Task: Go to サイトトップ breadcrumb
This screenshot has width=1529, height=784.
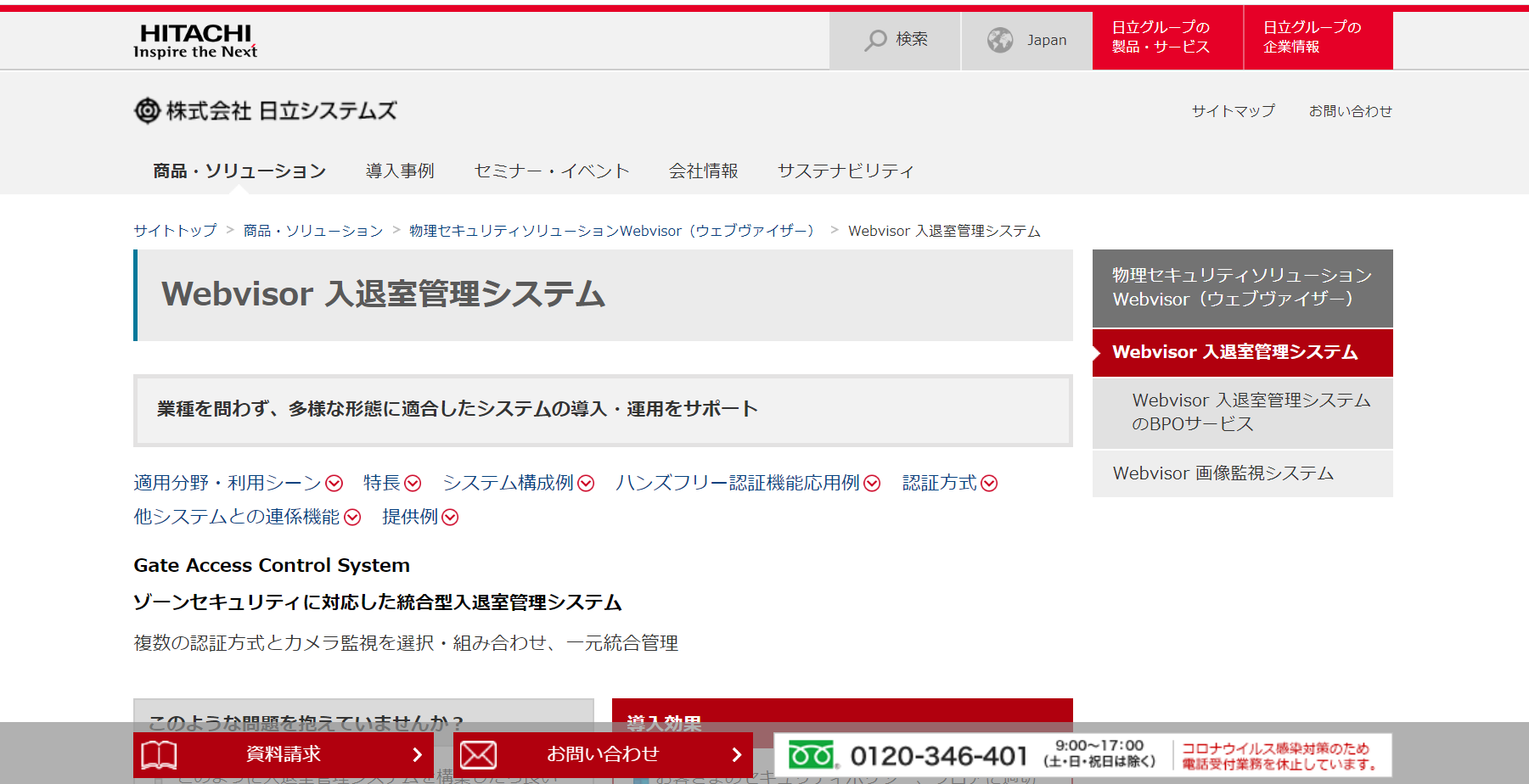Action: (x=175, y=231)
